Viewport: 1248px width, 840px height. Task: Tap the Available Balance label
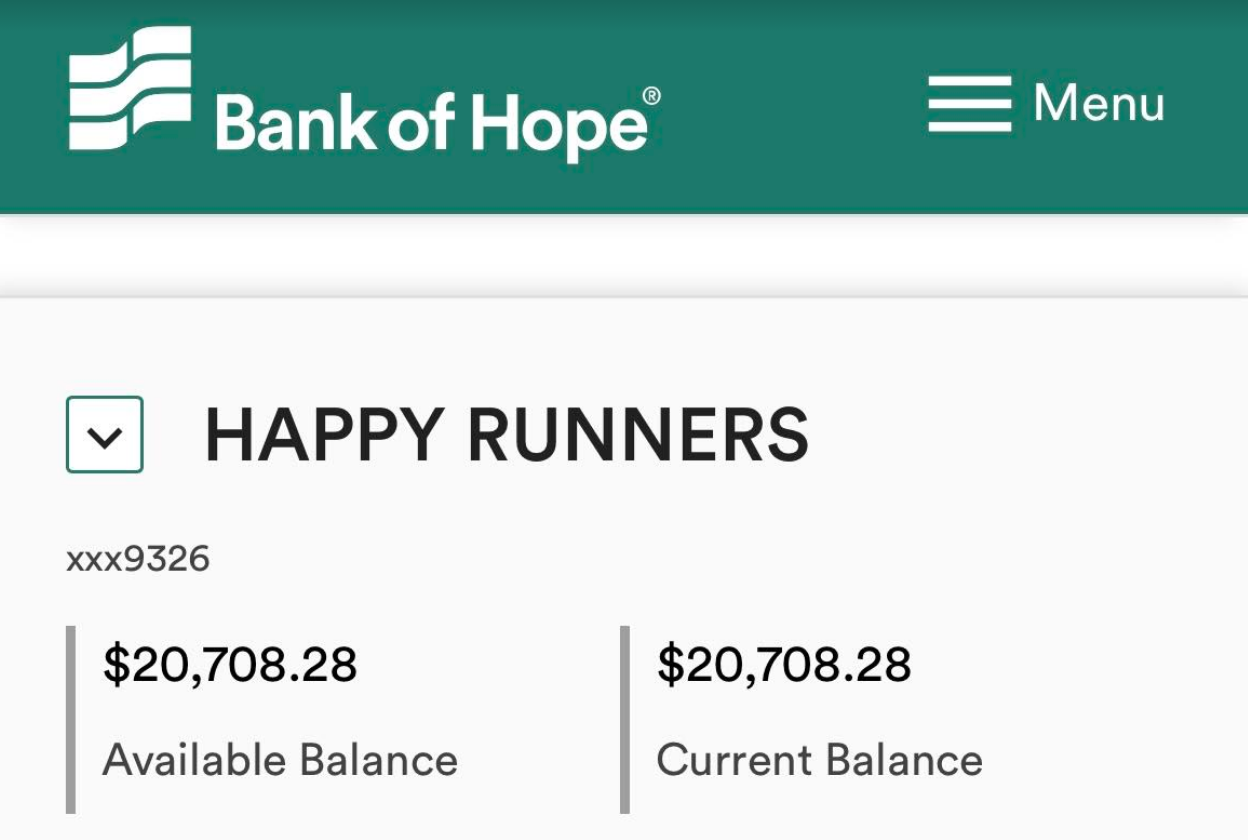(280, 760)
